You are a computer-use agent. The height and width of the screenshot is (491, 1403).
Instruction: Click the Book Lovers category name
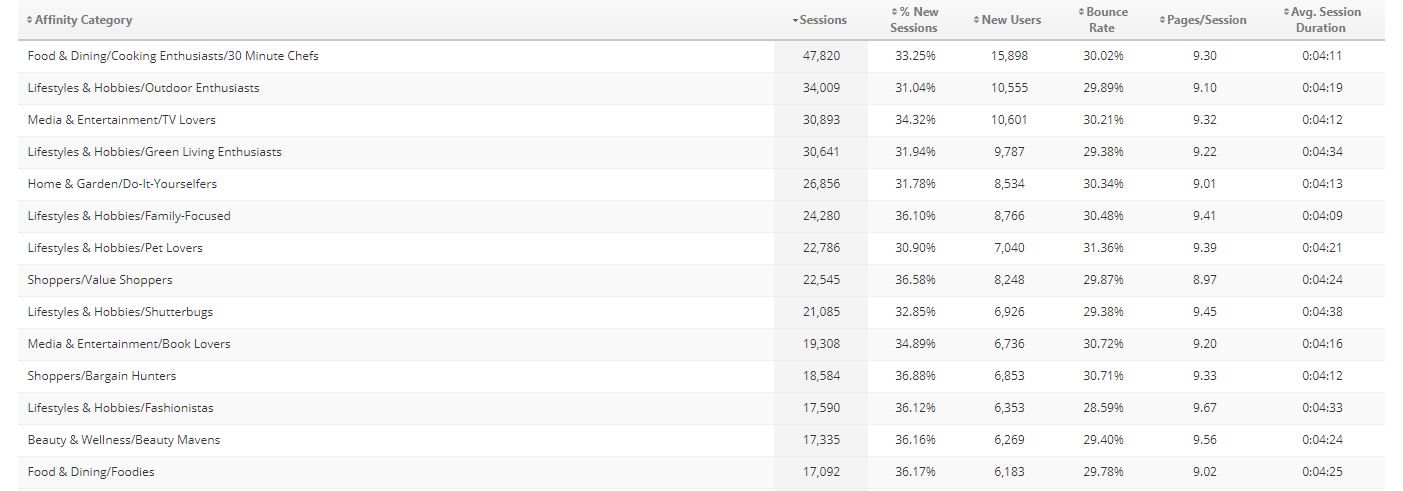tap(129, 344)
